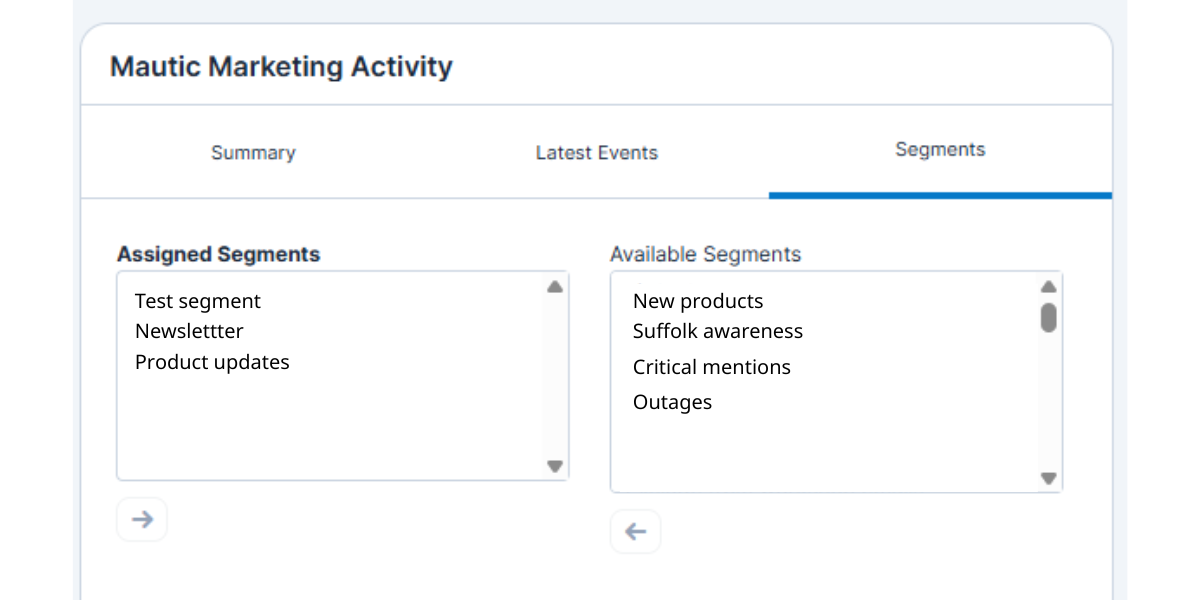Click the Mautic Marketing Activity heading
This screenshot has width=1200, height=600.
coord(281,67)
